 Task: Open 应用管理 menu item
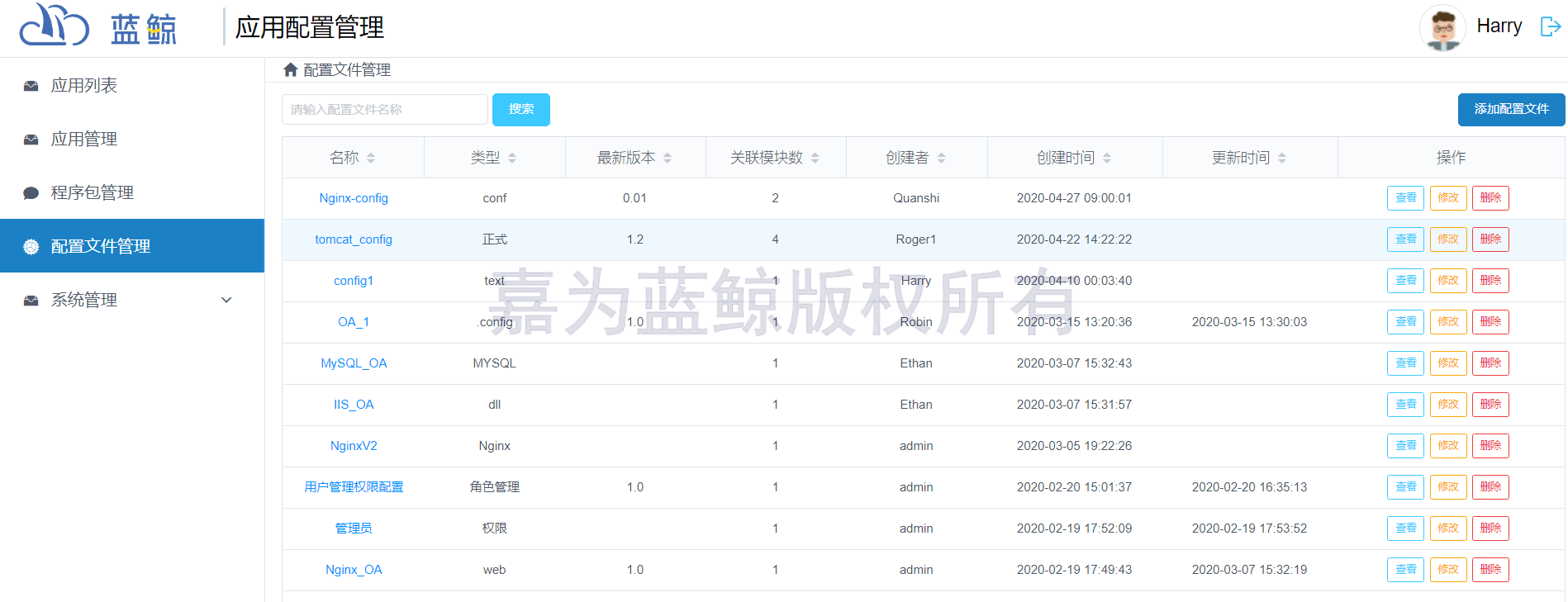click(x=84, y=139)
